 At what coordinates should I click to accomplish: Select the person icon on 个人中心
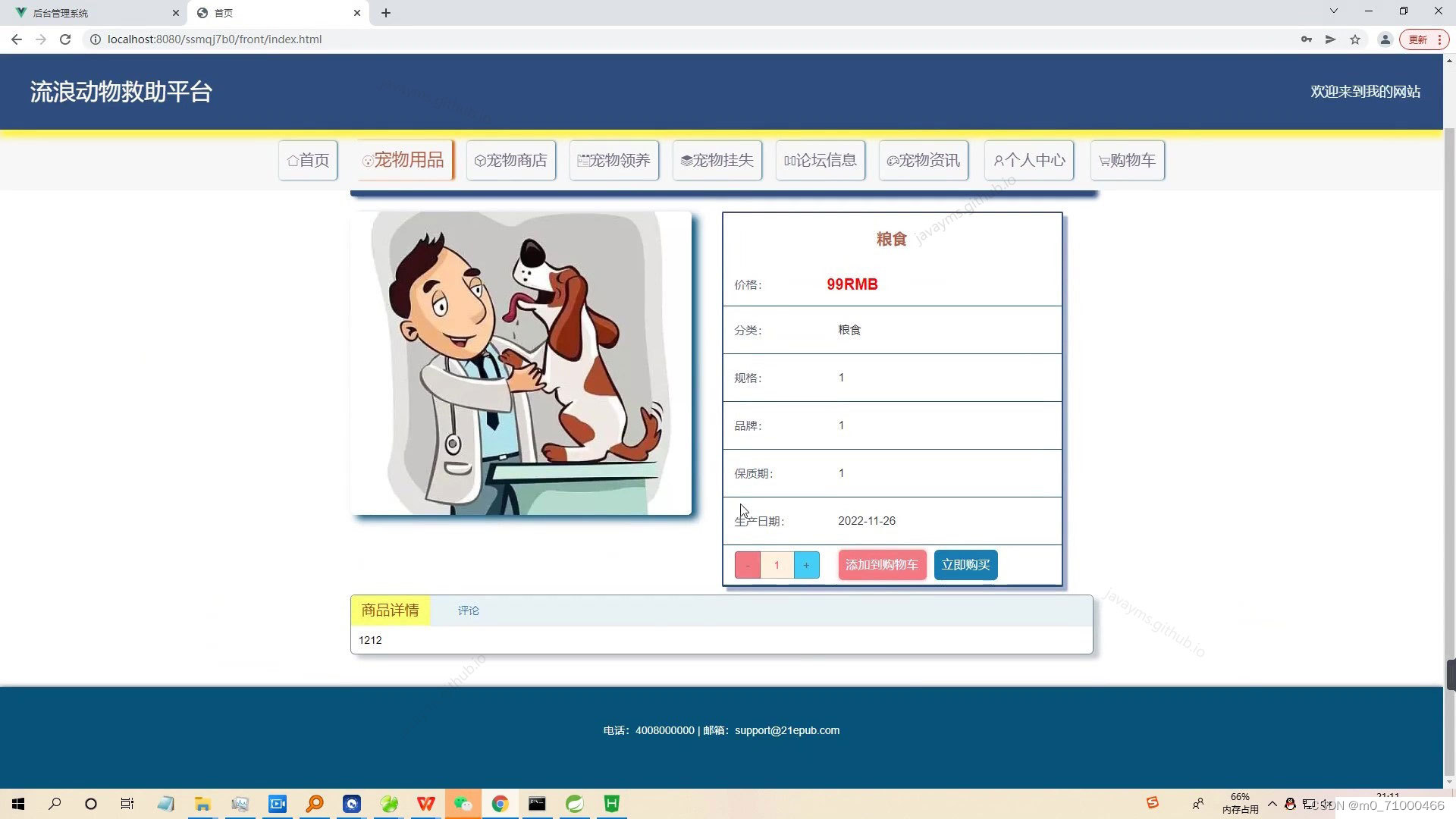click(x=999, y=160)
